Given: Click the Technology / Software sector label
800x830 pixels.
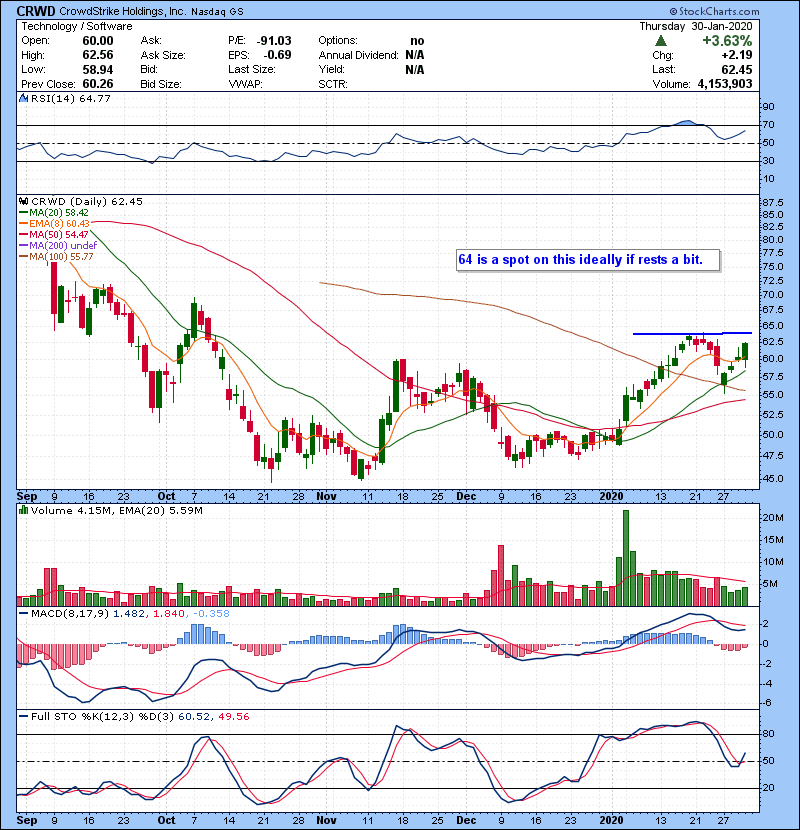Looking at the screenshot, I should pyautogui.click(x=77, y=26).
